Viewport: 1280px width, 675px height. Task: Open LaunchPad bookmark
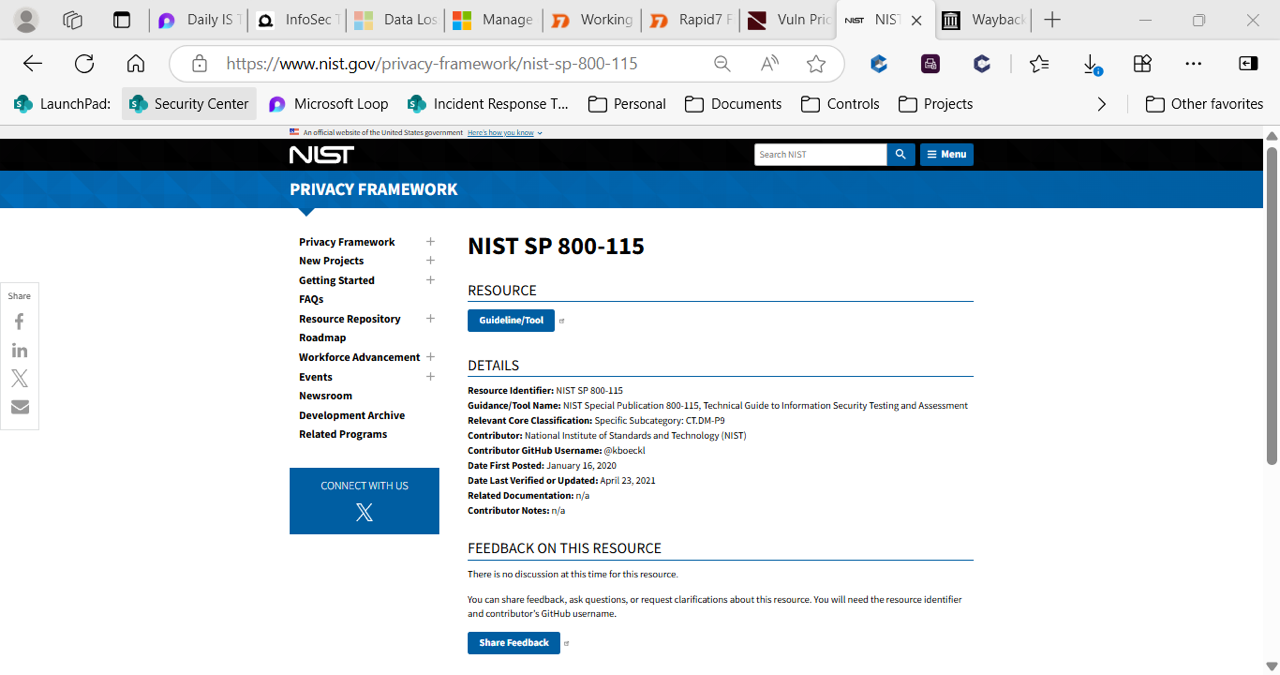tap(62, 104)
